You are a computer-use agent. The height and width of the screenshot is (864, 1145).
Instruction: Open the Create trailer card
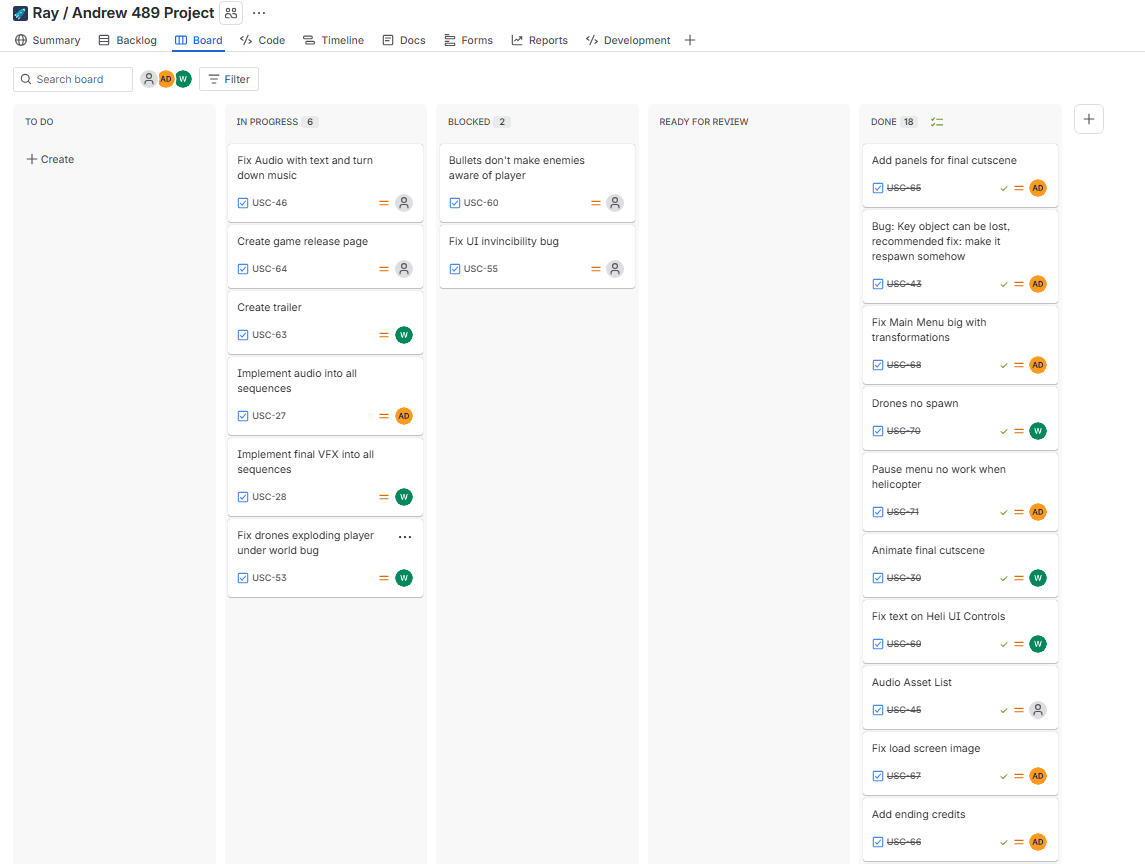325,321
